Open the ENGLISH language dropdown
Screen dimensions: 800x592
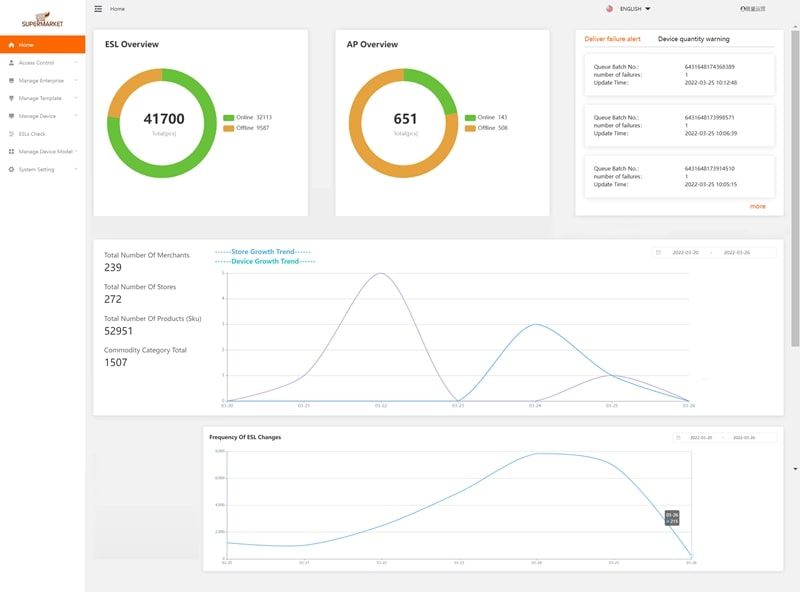[635, 9]
